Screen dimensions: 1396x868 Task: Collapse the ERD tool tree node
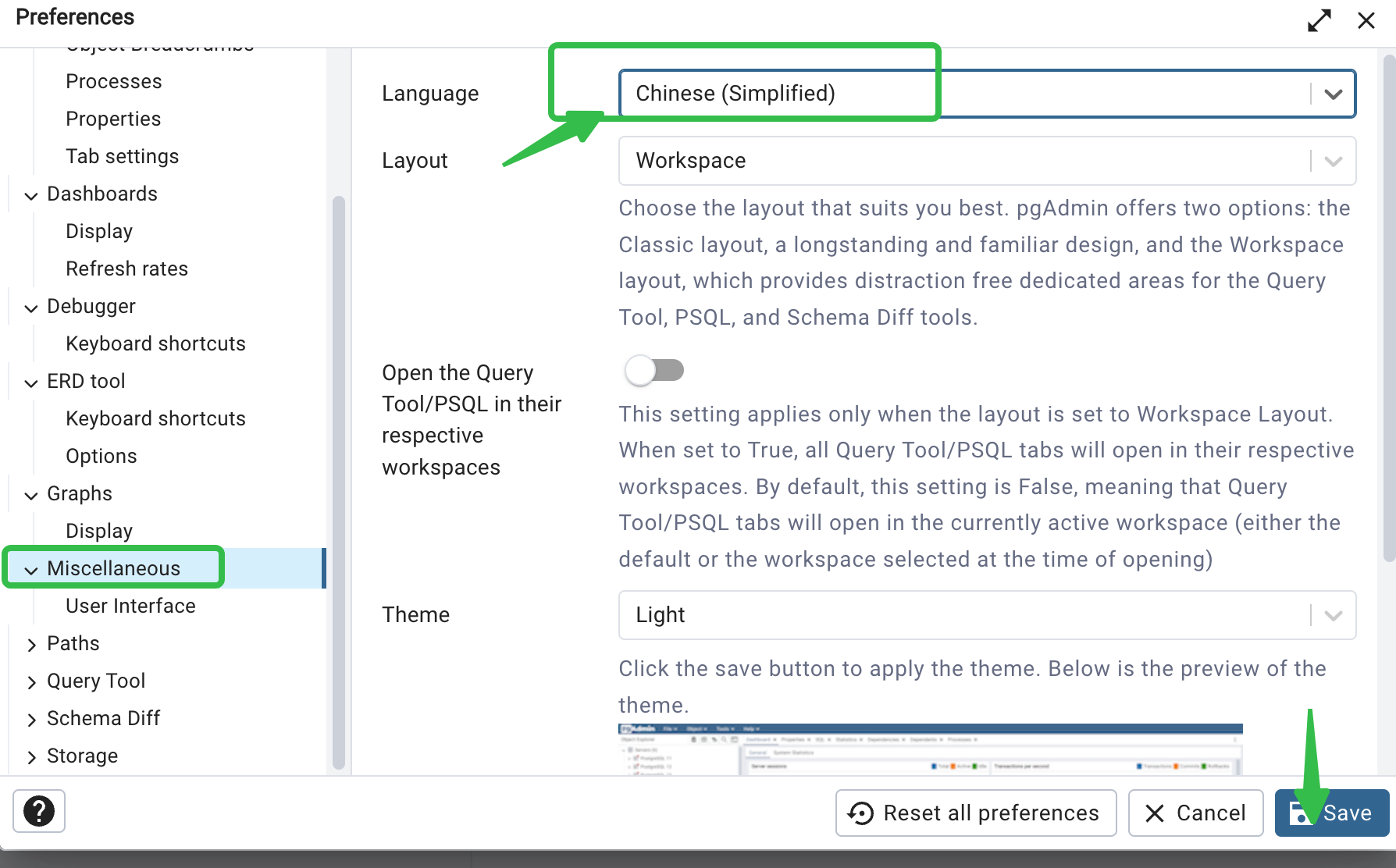click(31, 382)
